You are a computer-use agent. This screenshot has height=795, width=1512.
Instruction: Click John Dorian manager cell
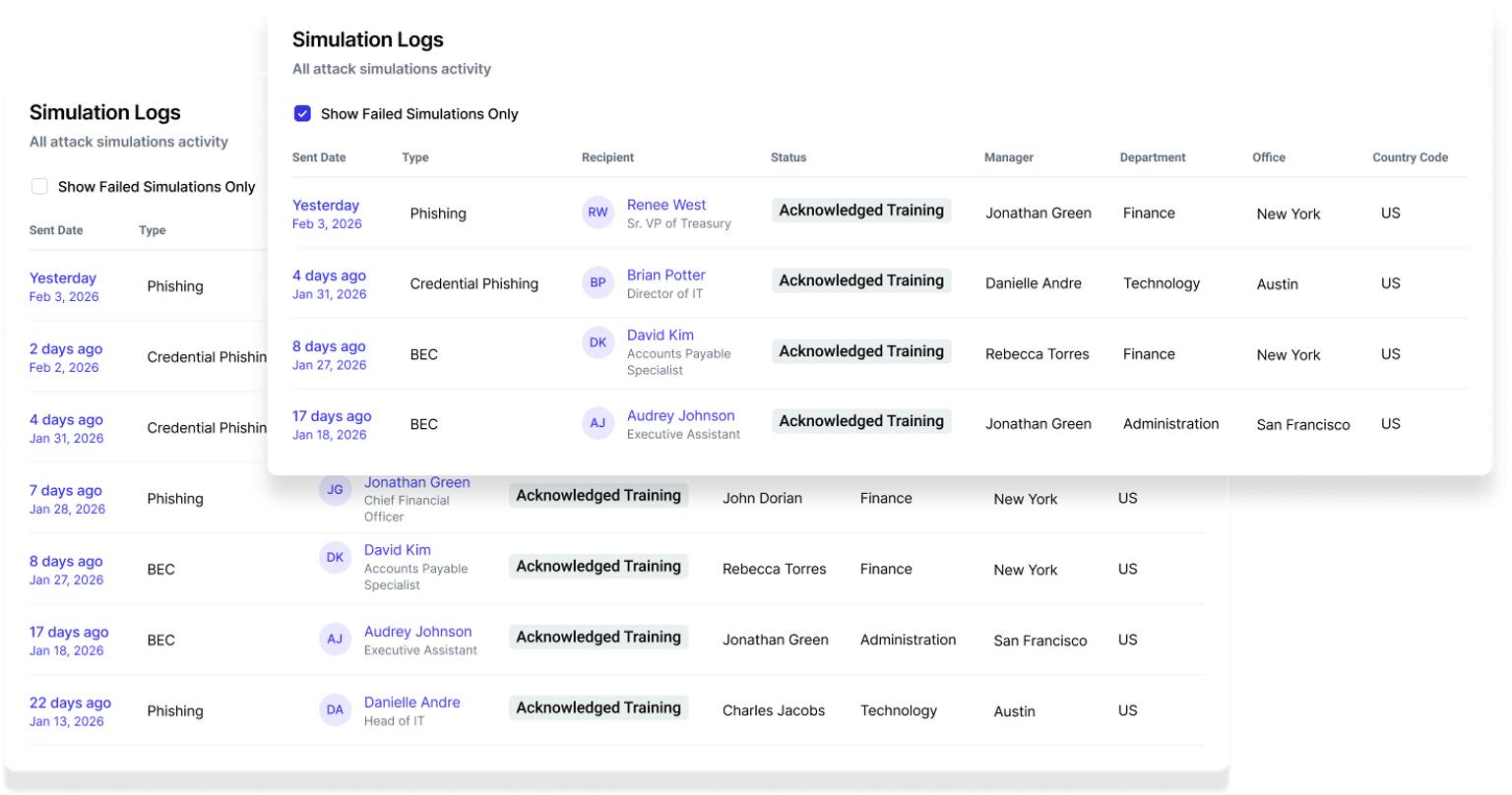point(762,498)
